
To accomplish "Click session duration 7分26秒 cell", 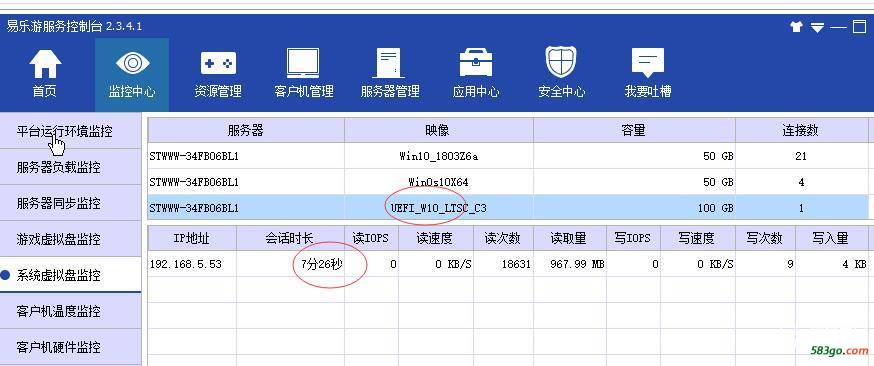I will (290, 264).
